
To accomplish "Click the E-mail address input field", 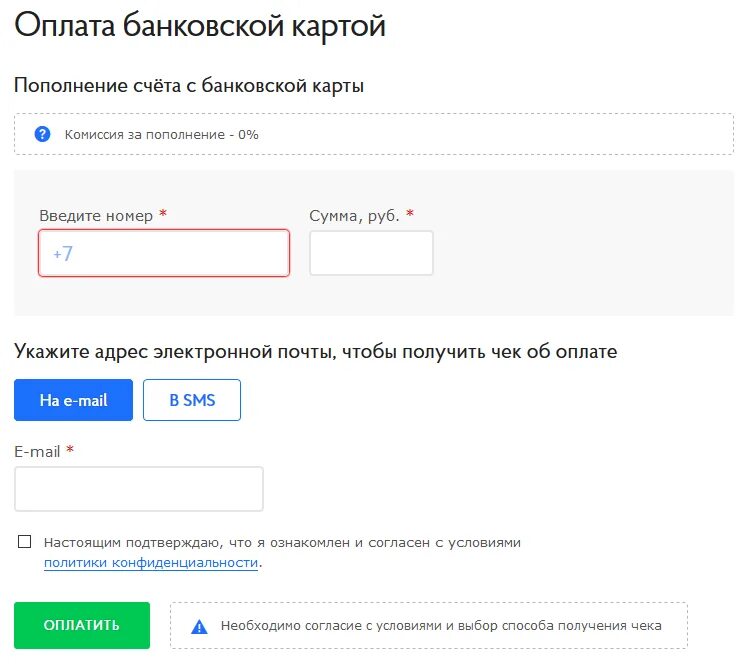I will tap(139, 489).
